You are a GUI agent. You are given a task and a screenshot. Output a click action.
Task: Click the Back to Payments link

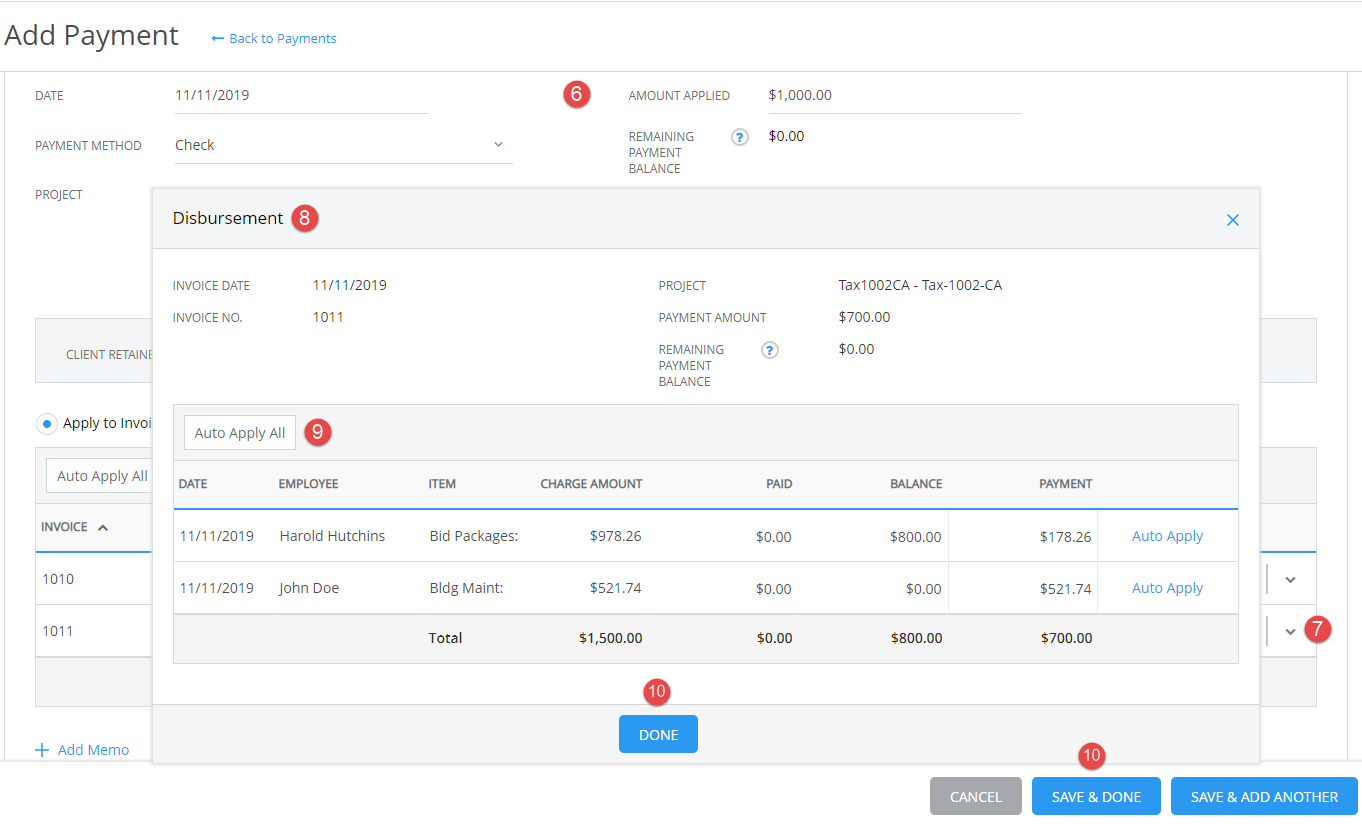pos(281,38)
